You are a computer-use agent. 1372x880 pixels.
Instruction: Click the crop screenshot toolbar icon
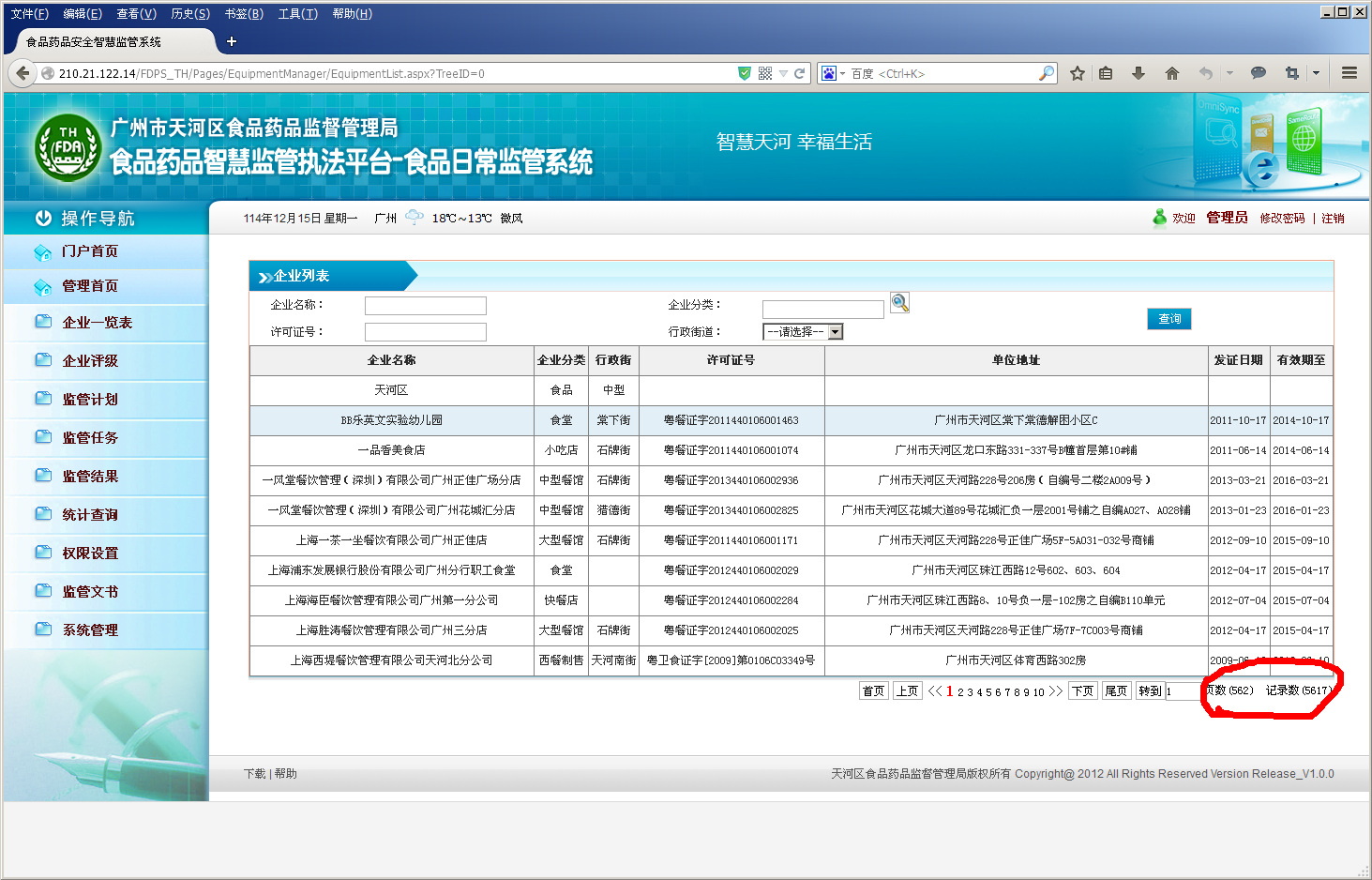pos(1292,73)
